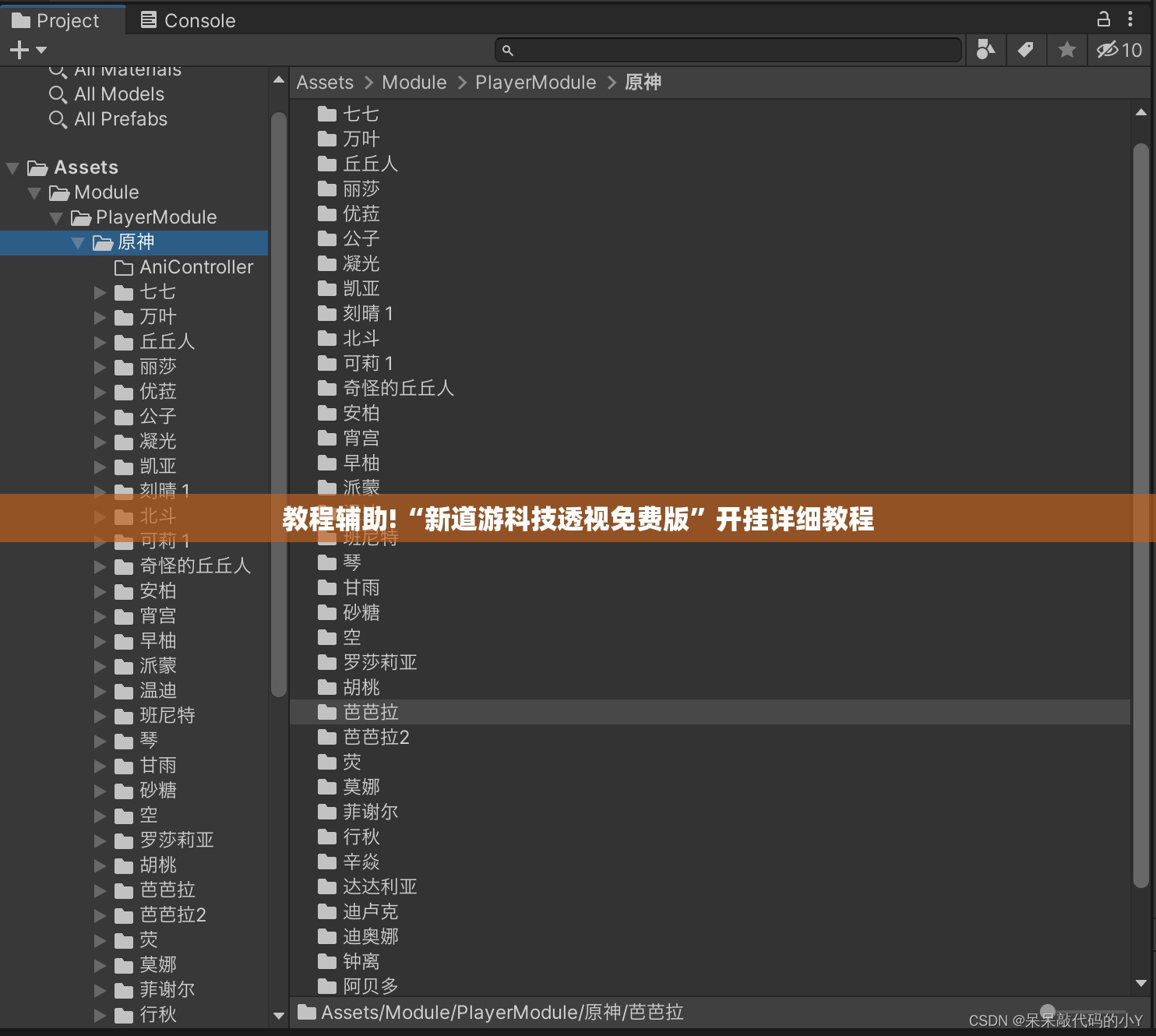Toggle hidden packages visibility eye icon

click(1119, 50)
